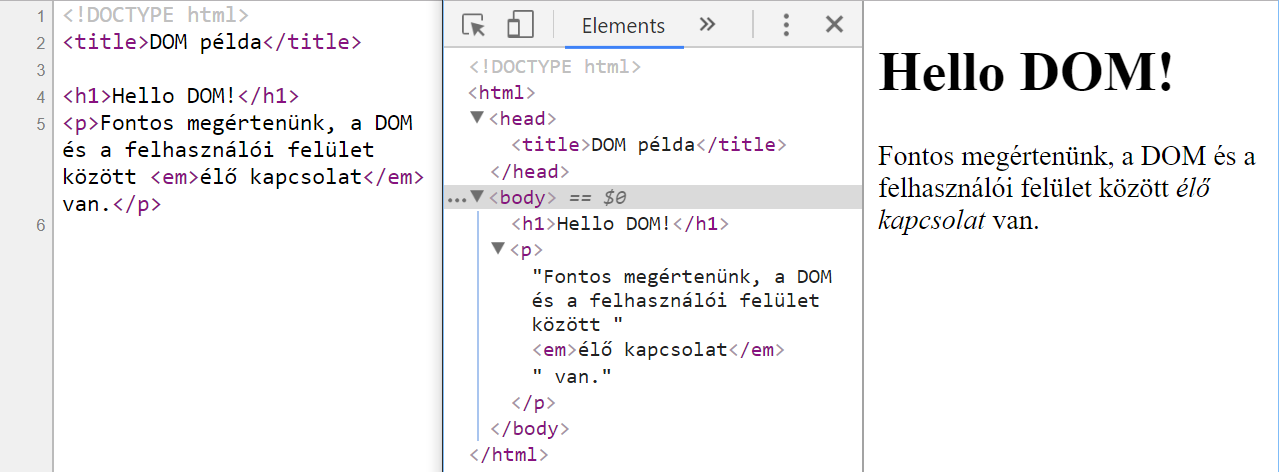Viewport: 1279px width, 472px height.
Task: Show more DevTools tabs chevron
Action: pos(707,25)
